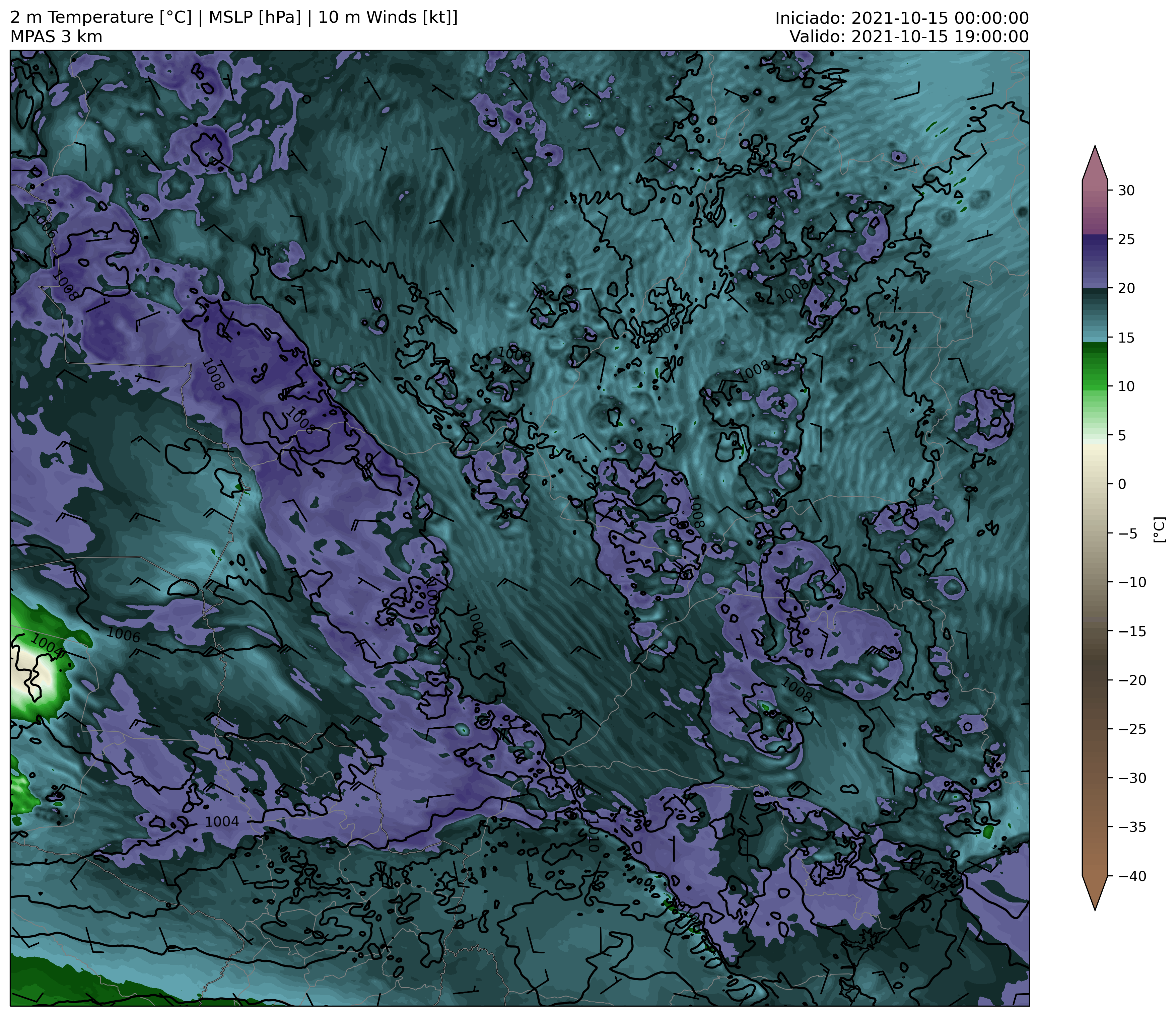The image size is (1176, 1016).
Task: Click the colorbar tick label '−35'
Action: (1132, 828)
